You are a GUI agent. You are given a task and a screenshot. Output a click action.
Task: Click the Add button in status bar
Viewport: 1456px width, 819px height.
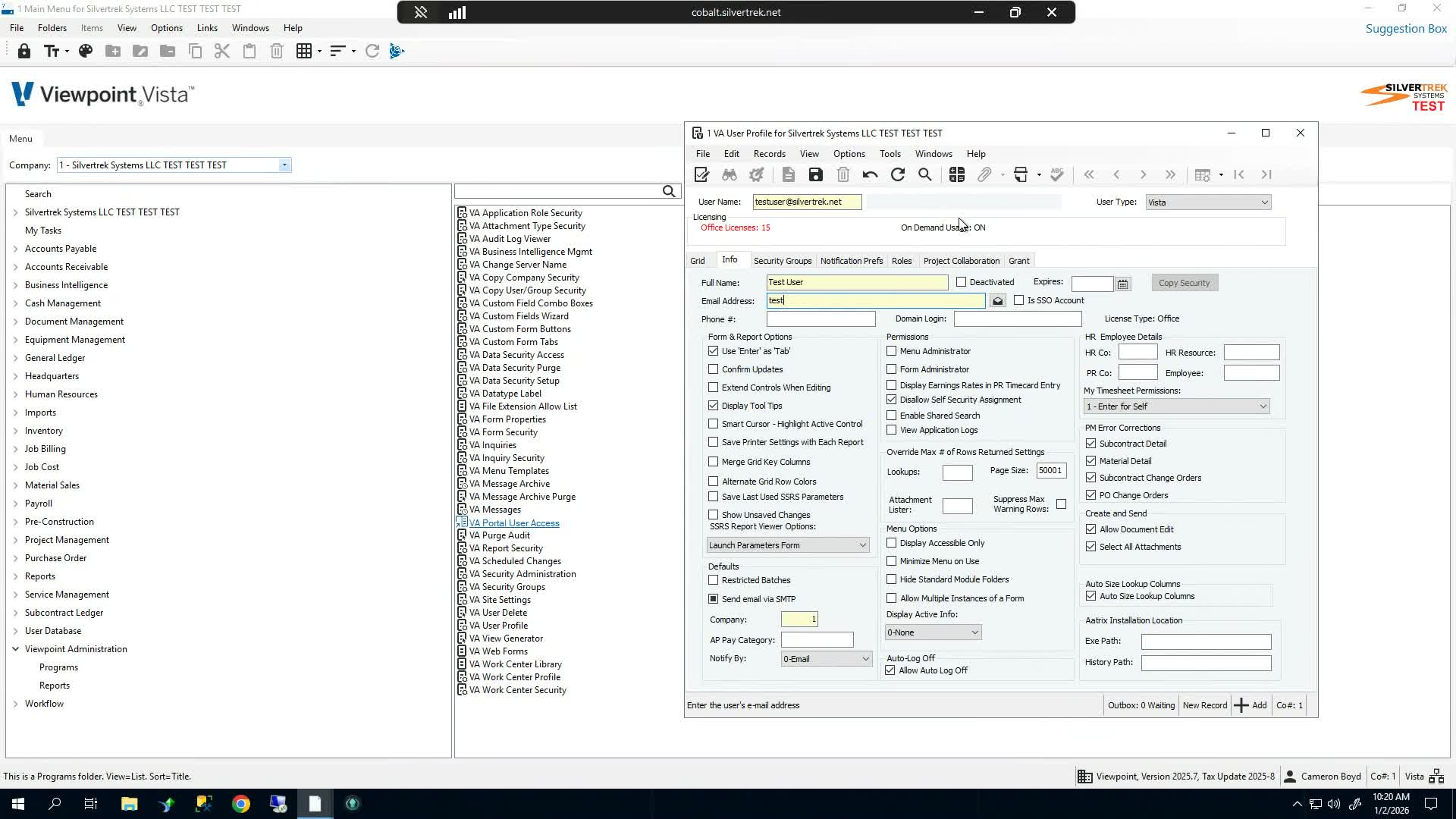(x=1250, y=705)
